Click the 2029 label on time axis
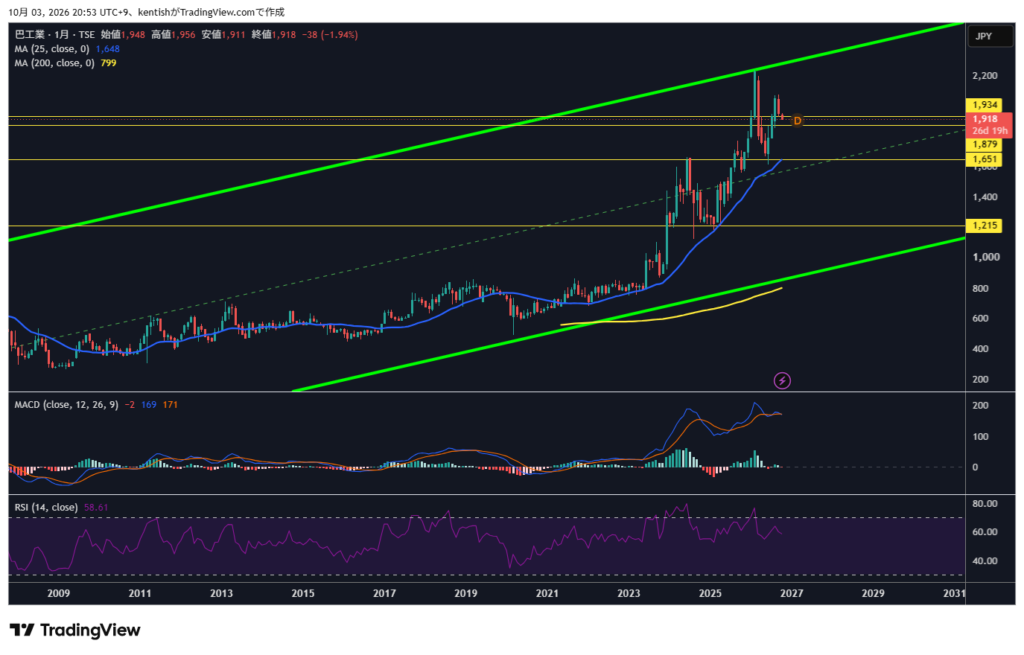 (x=873, y=594)
